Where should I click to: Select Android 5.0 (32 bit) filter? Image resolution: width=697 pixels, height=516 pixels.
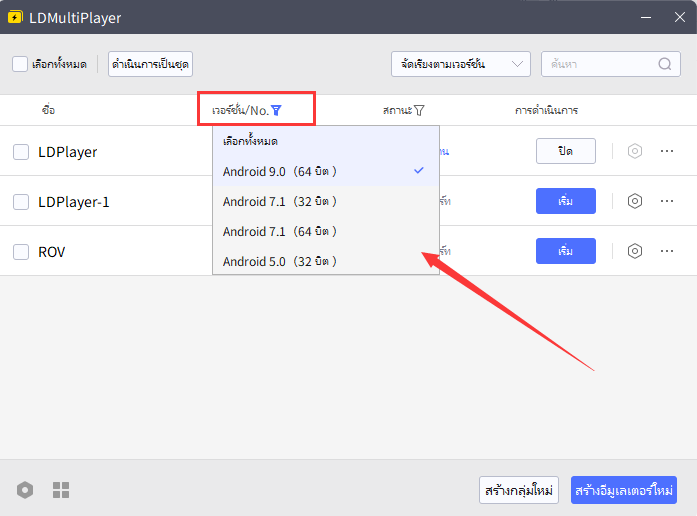point(326,261)
